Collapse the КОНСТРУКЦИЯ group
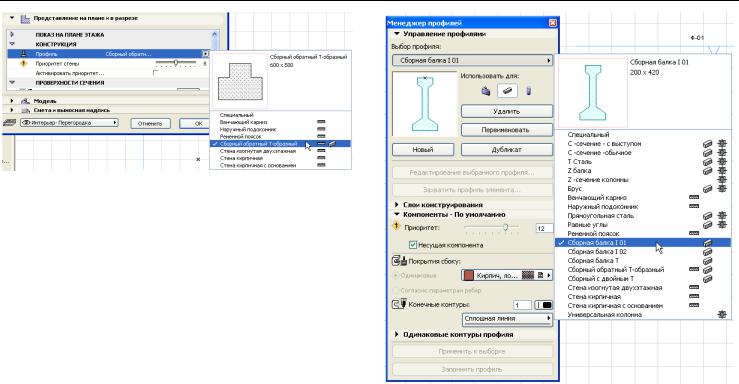 [12, 44]
